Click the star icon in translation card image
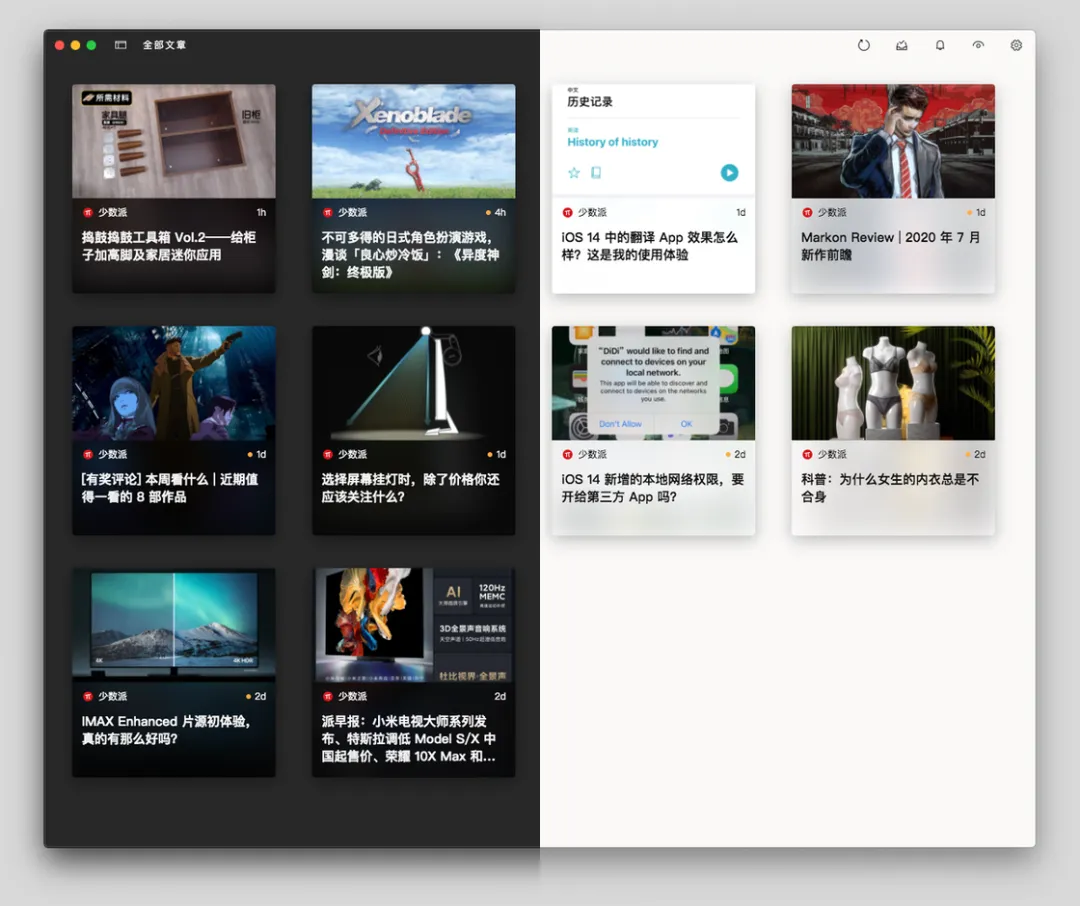Screen dimensions: 1080x906 point(574,173)
